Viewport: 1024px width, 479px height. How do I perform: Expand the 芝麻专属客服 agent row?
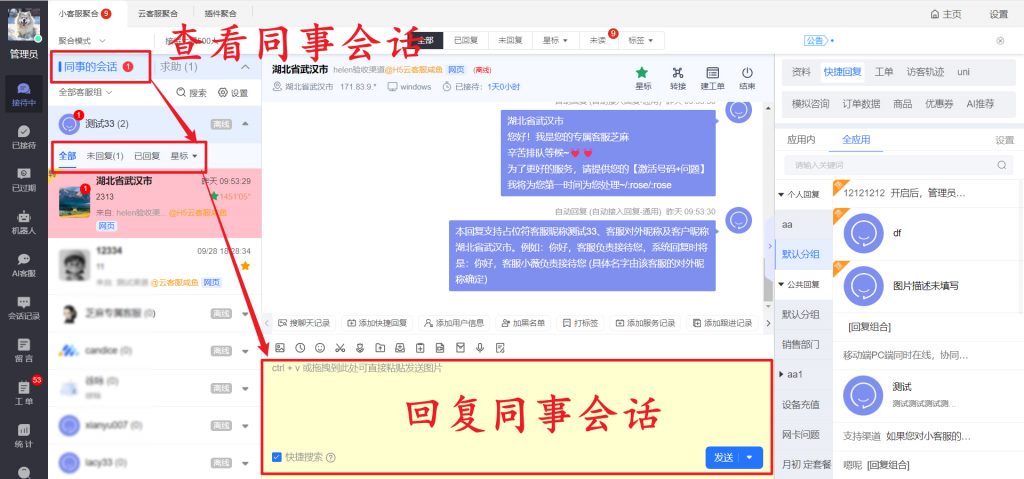(245, 314)
